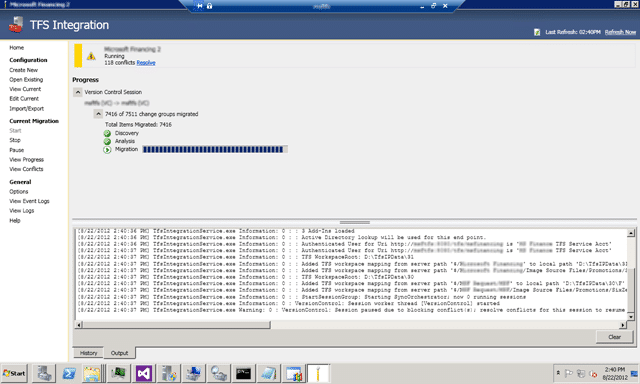
Task: Show hidden system tray icons arrow
Action: coord(558,373)
